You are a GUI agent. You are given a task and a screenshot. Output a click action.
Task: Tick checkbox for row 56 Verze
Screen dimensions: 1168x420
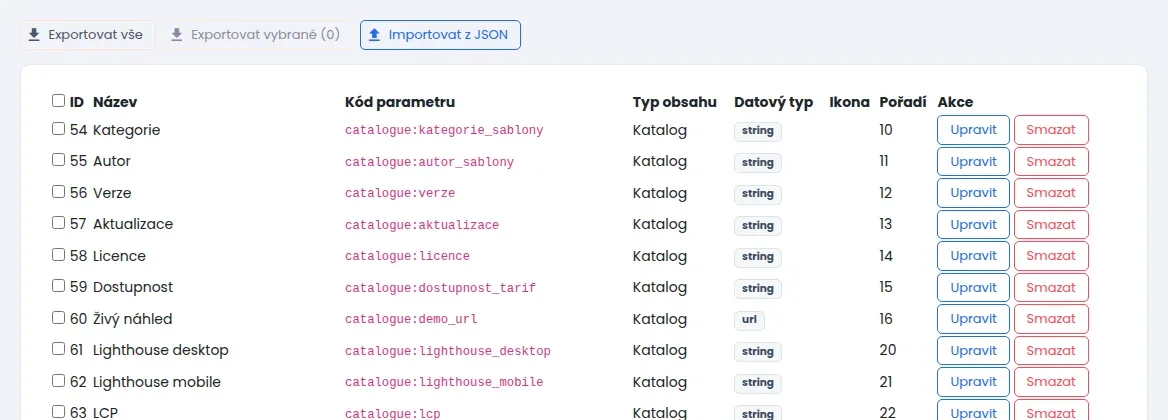tap(59, 191)
